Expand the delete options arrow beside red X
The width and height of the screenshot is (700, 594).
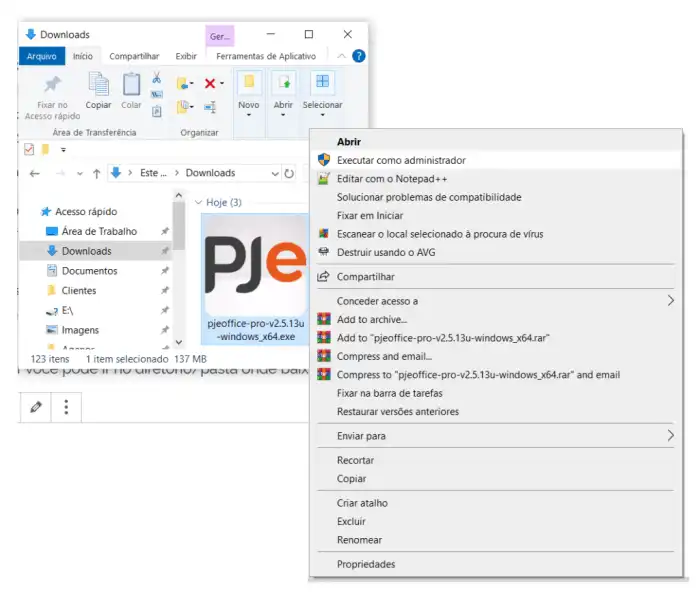tap(222, 83)
